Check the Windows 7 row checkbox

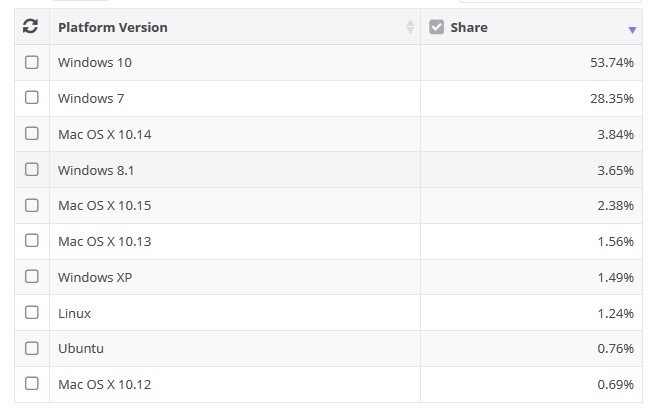pyautogui.click(x=32, y=98)
